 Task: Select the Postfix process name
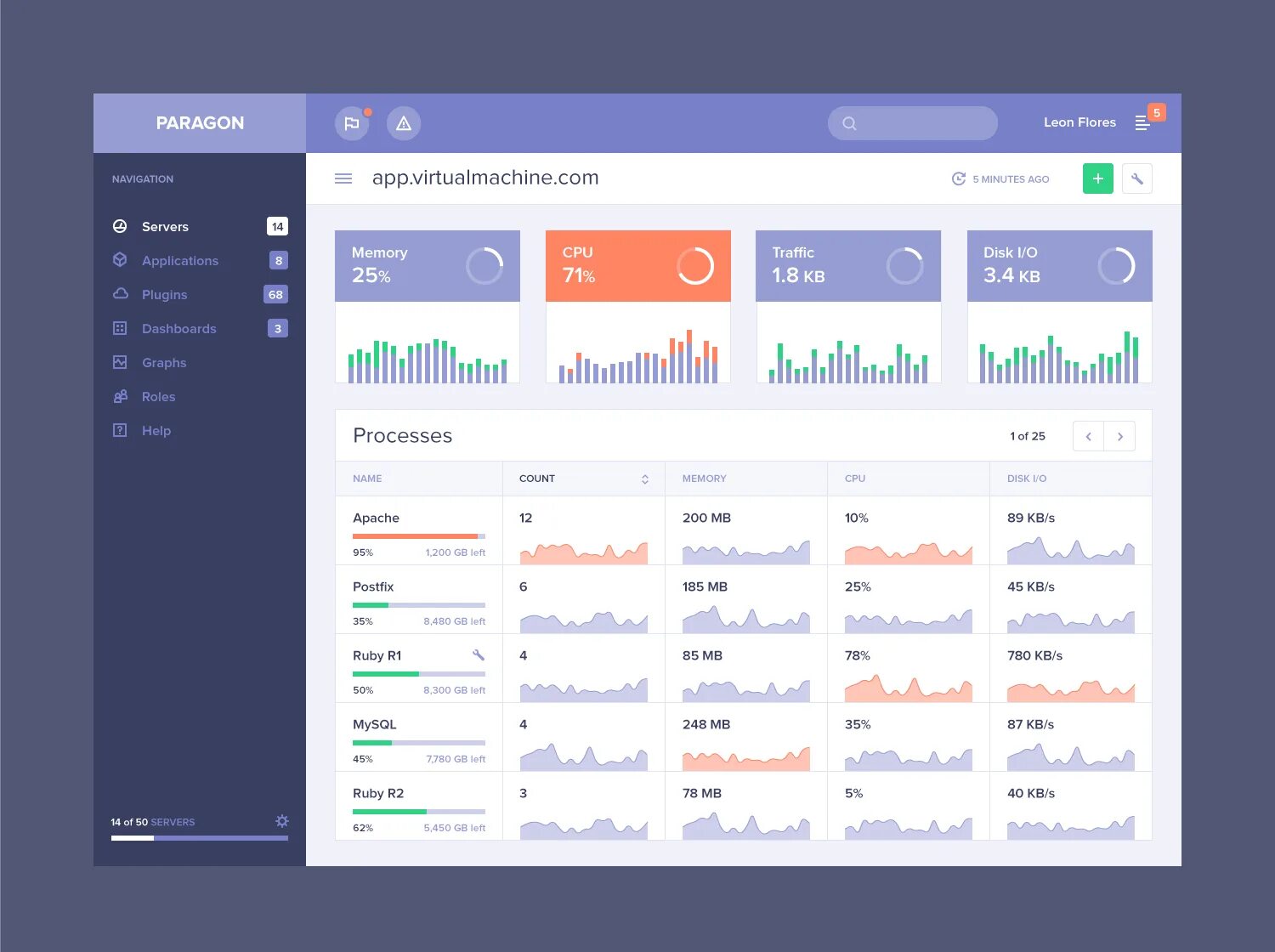click(373, 586)
